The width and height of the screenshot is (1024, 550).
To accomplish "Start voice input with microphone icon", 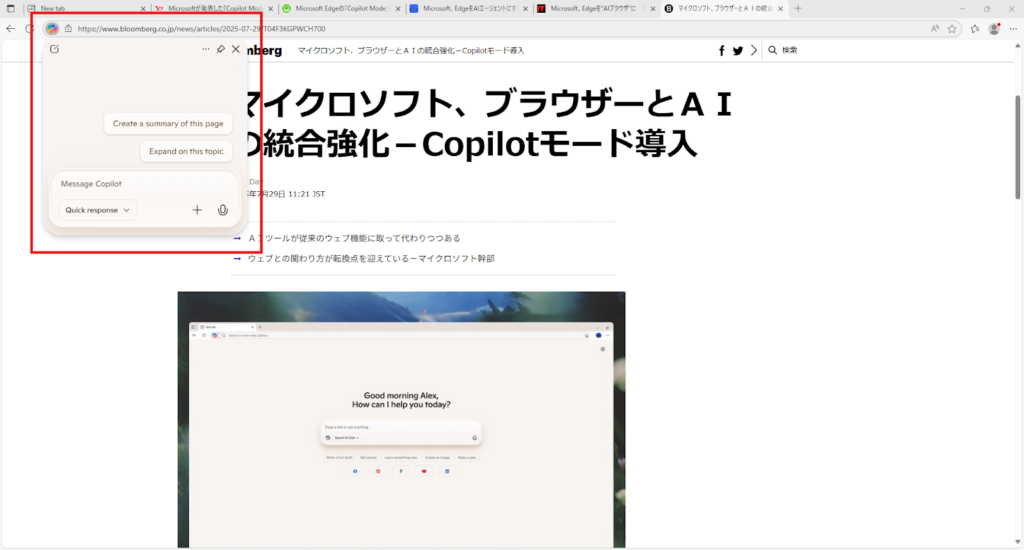I will [223, 210].
